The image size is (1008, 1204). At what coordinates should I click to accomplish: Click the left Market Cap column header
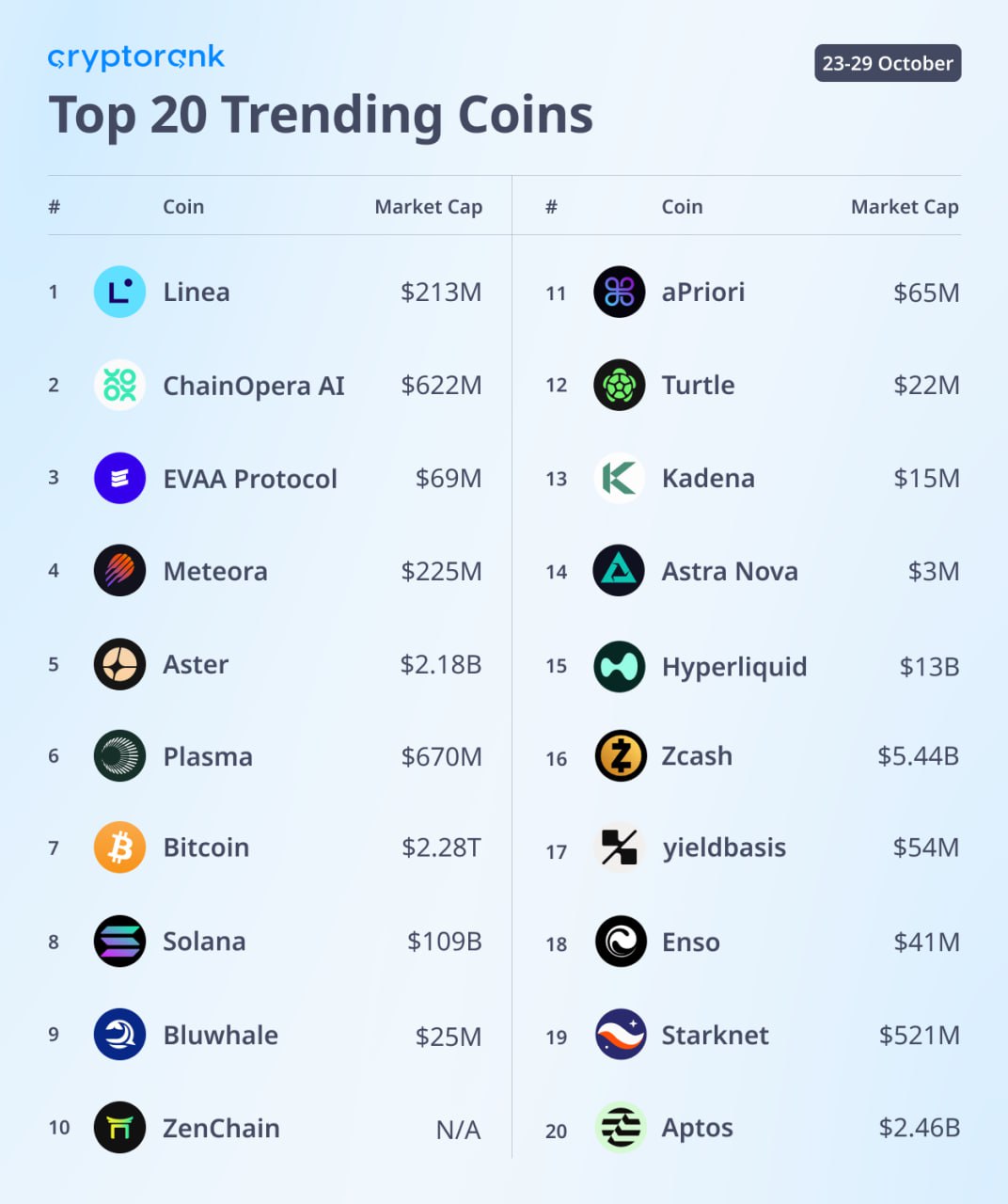pos(428,207)
